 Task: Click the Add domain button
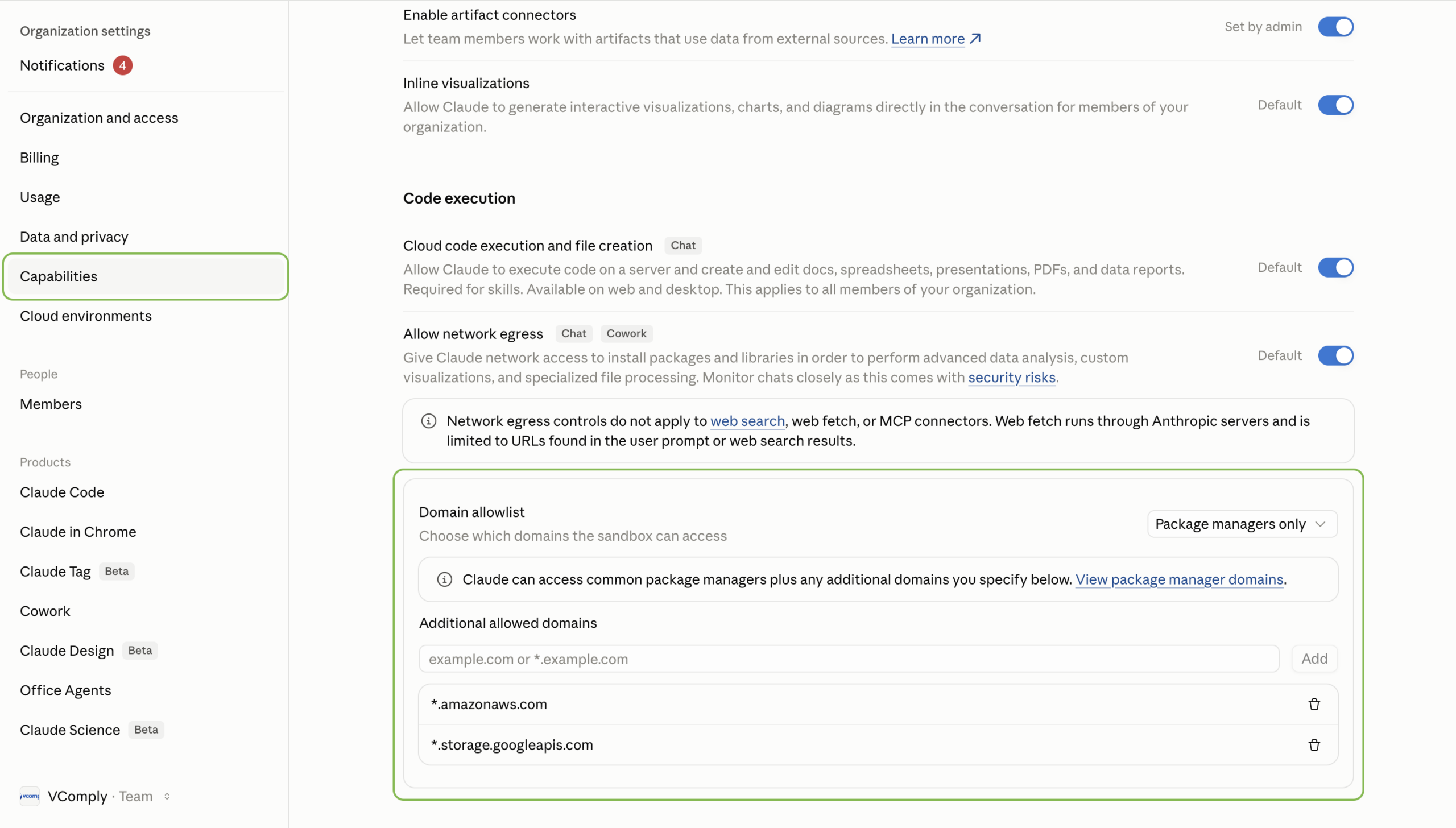pyautogui.click(x=1314, y=659)
